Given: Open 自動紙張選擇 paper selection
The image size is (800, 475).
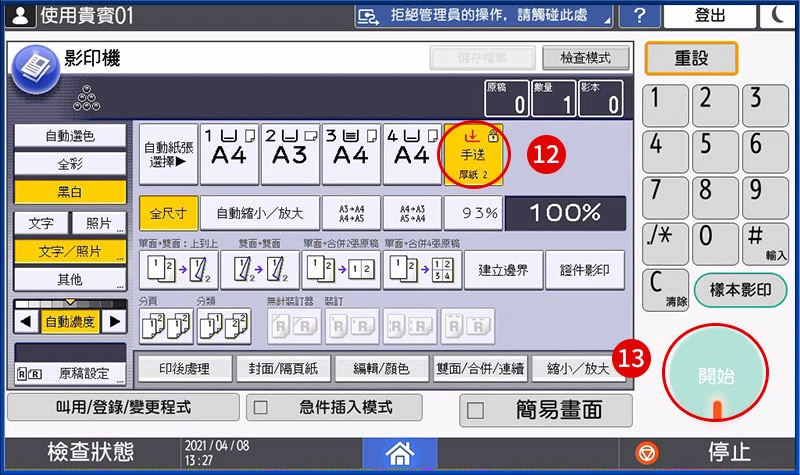Looking at the screenshot, I should (x=168, y=154).
